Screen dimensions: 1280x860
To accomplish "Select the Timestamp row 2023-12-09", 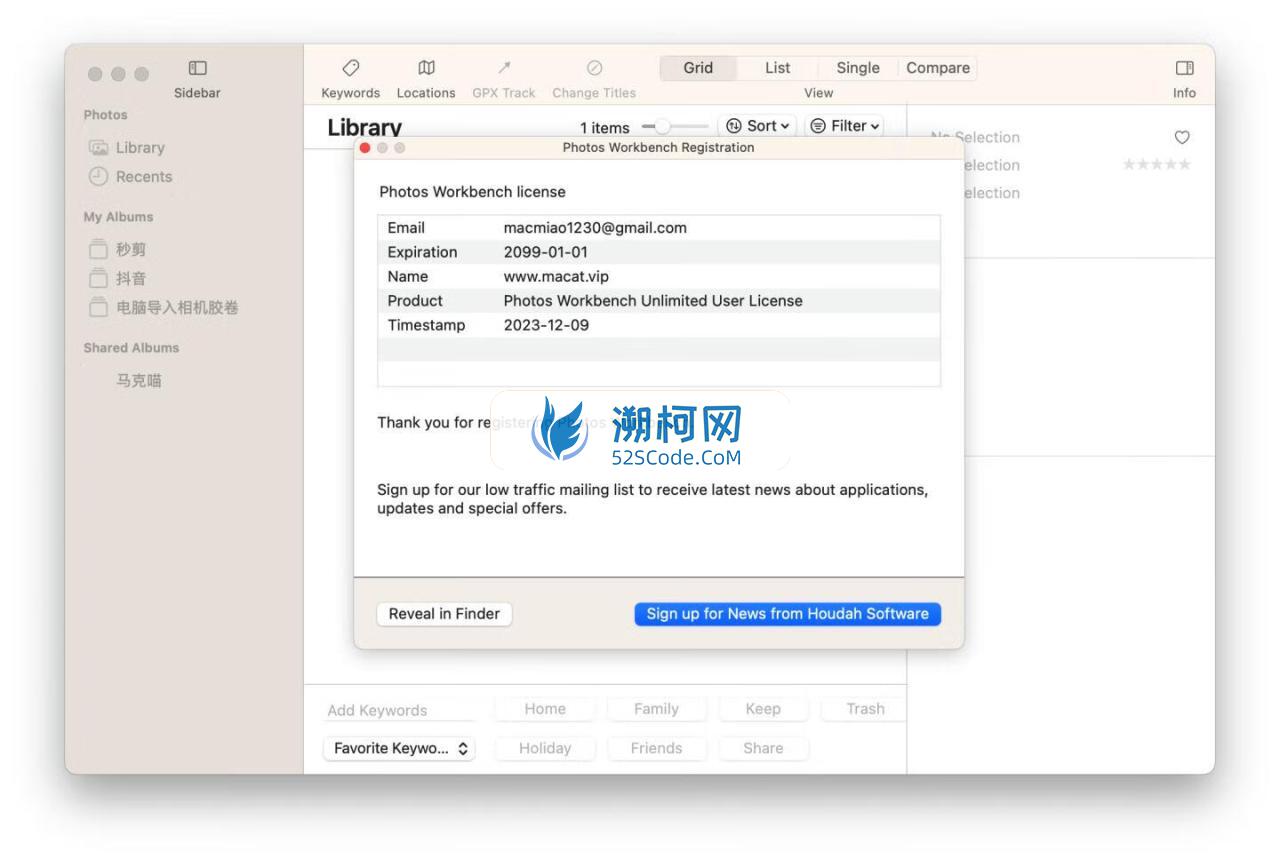I will [x=659, y=325].
